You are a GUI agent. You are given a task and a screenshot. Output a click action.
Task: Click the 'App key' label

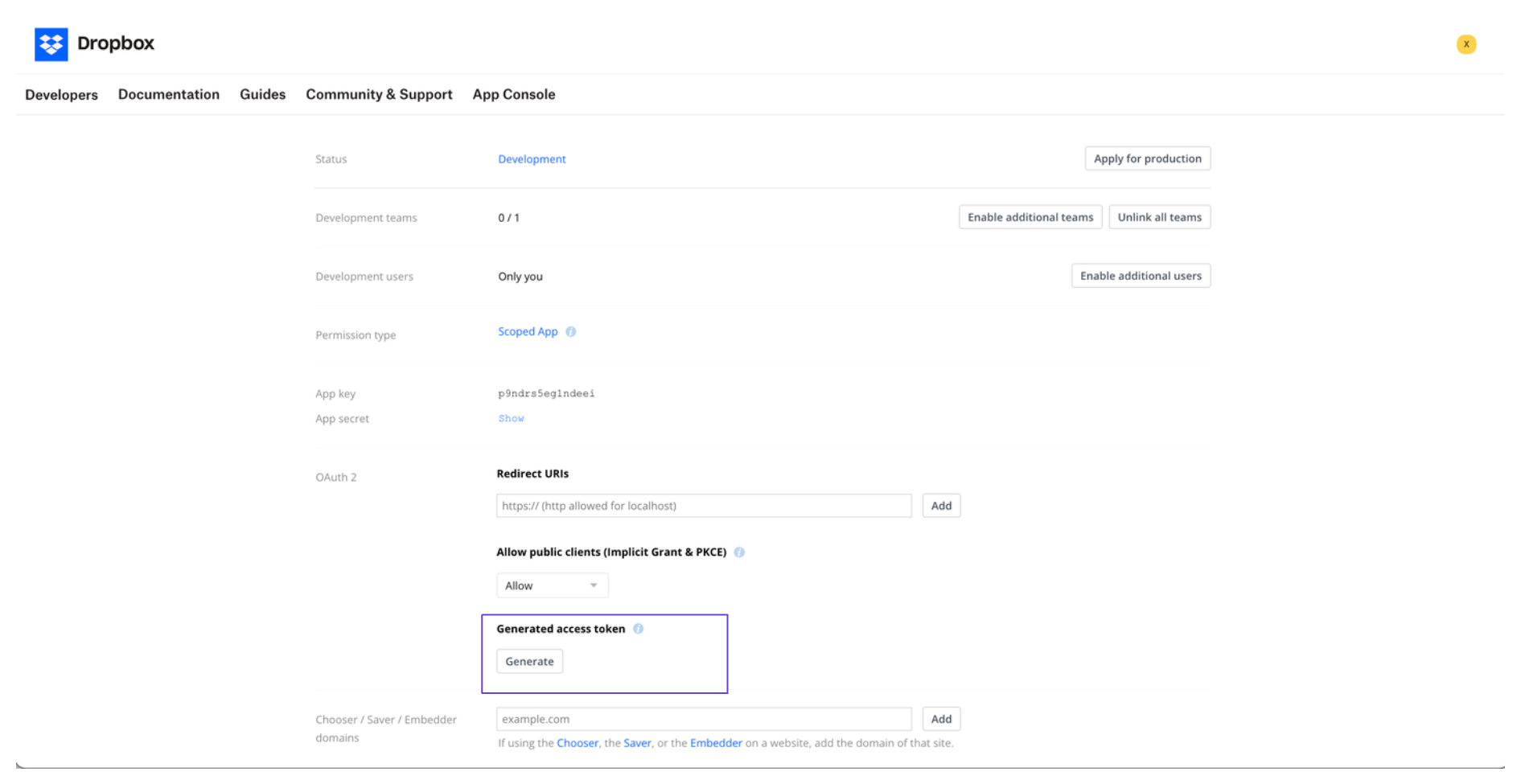coord(335,394)
